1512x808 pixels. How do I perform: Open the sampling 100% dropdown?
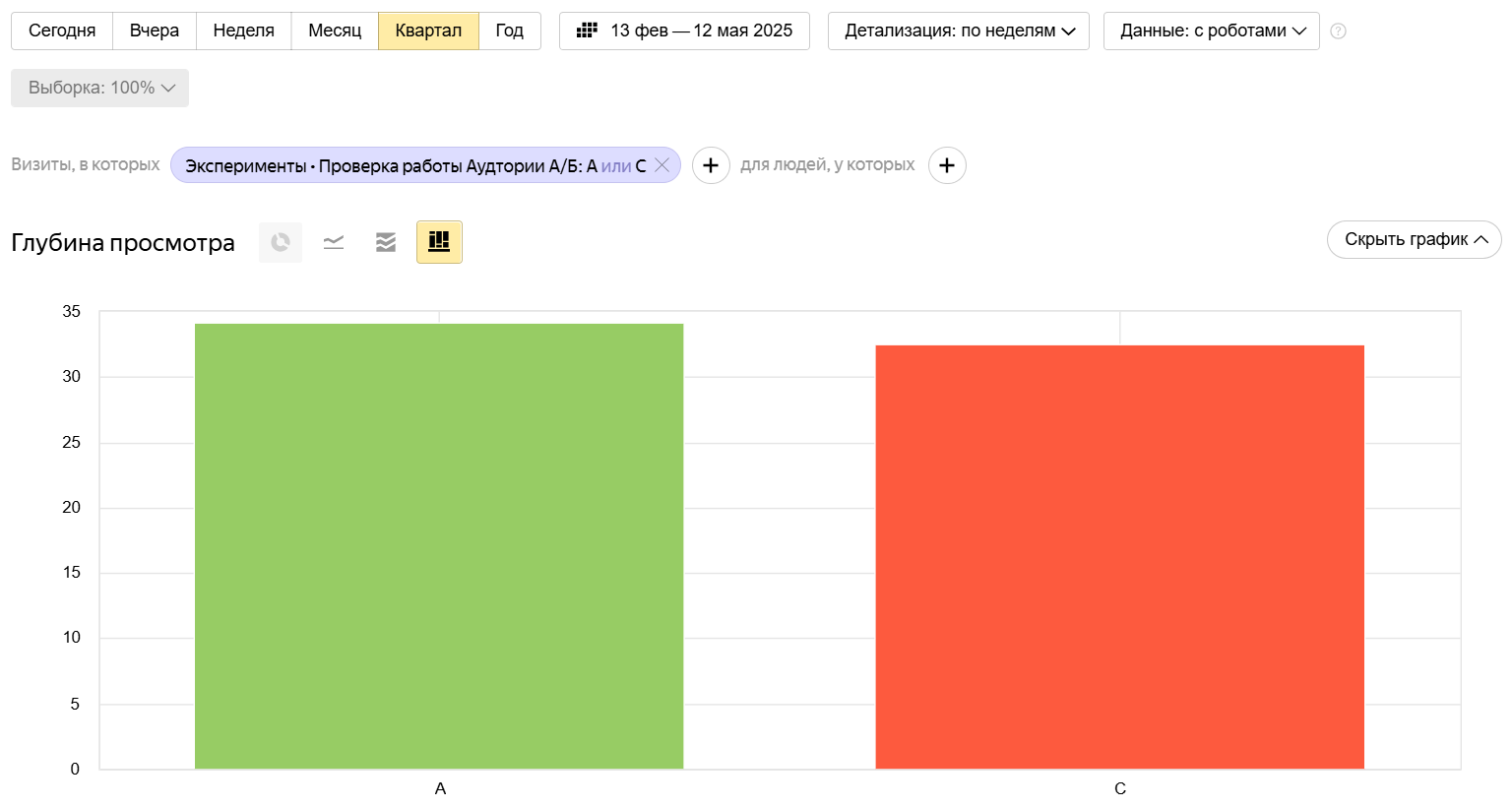100,88
